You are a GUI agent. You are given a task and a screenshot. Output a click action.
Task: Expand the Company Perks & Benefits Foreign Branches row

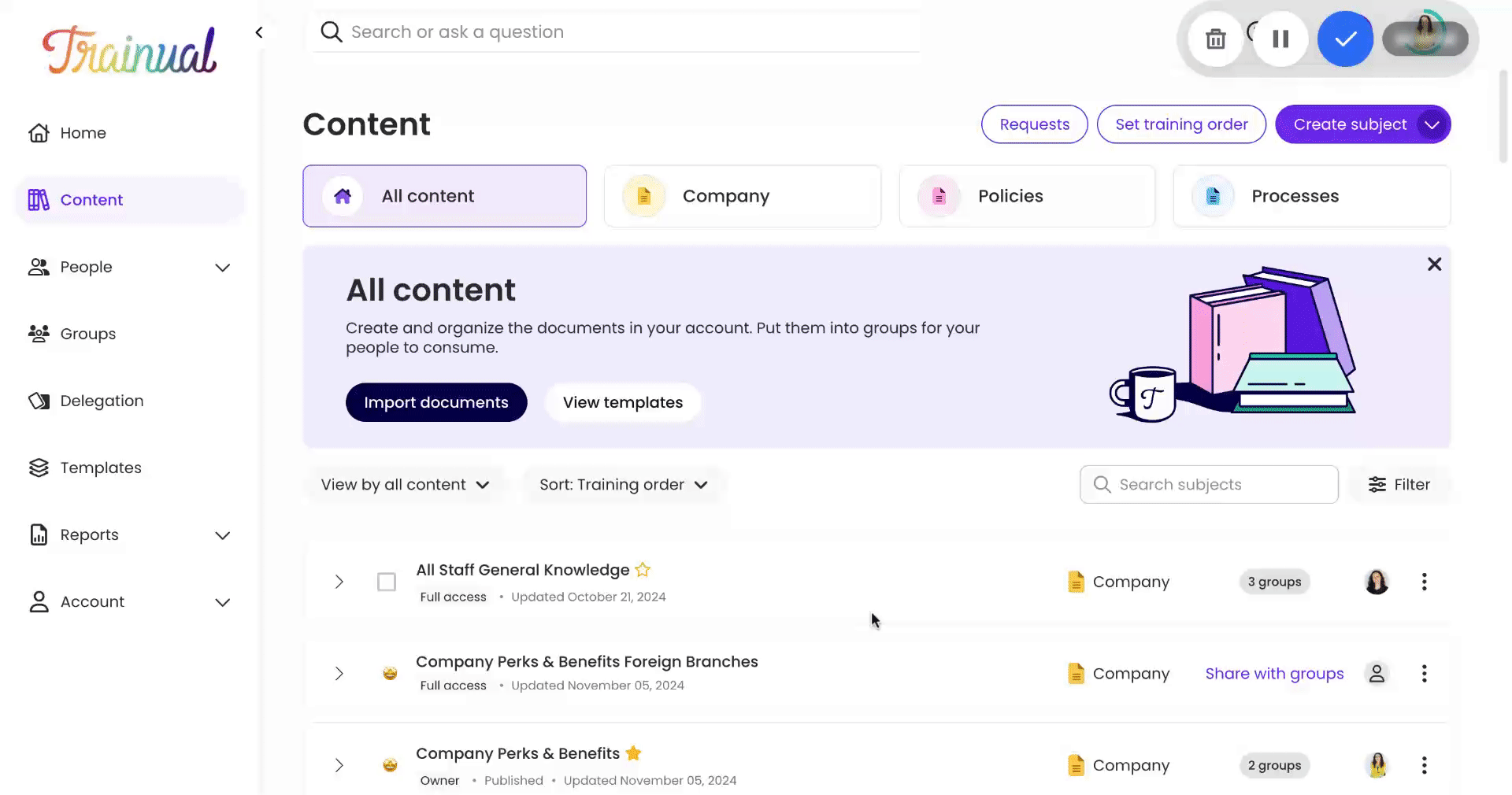tap(339, 674)
